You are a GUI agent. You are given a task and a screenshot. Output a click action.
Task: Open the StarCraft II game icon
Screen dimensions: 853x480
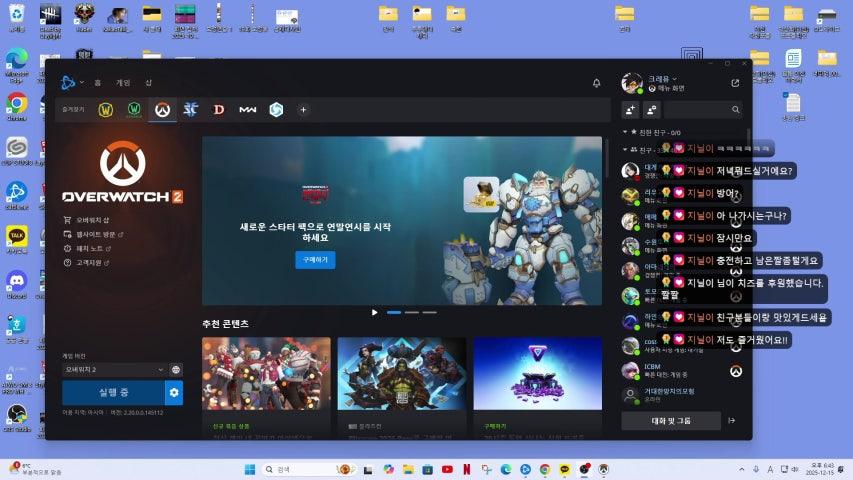click(x=191, y=110)
